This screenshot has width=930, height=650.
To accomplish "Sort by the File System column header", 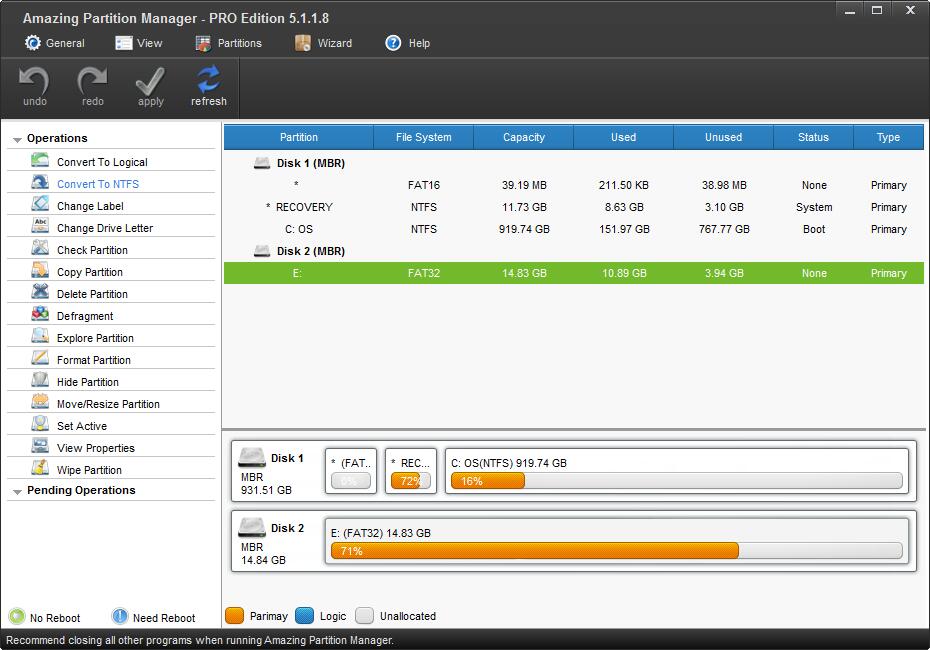I will tap(423, 137).
